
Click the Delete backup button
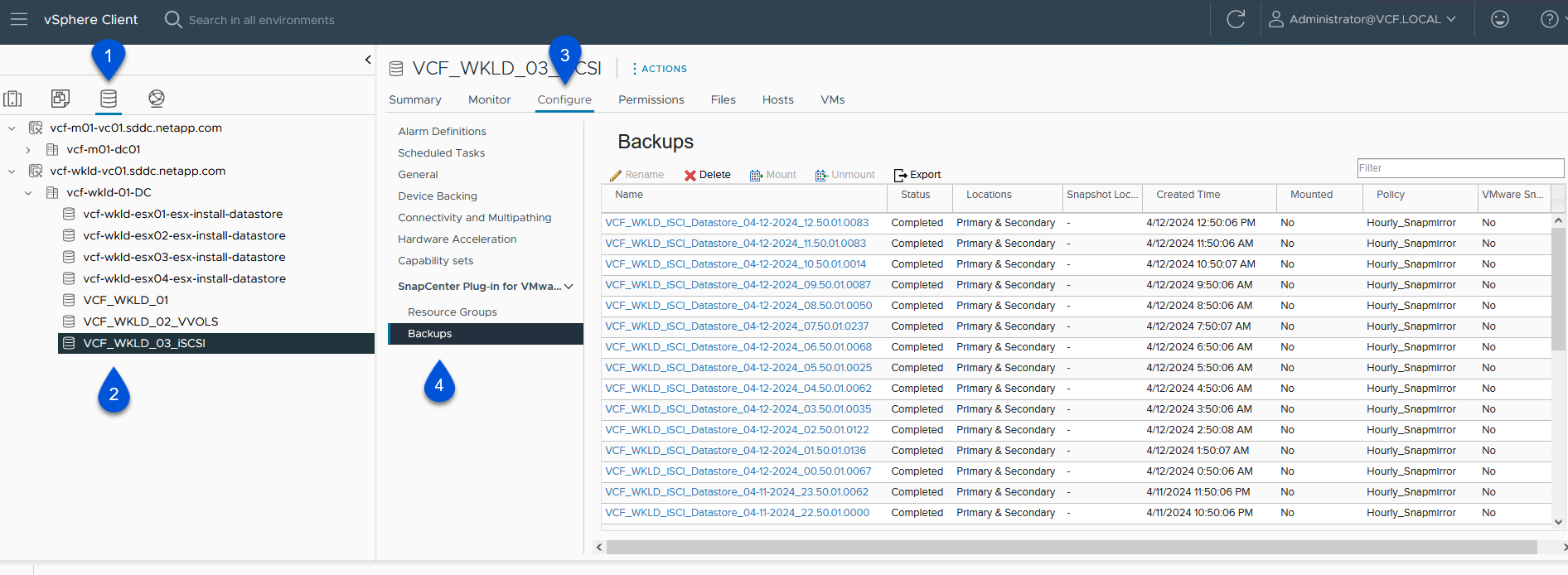[x=707, y=175]
